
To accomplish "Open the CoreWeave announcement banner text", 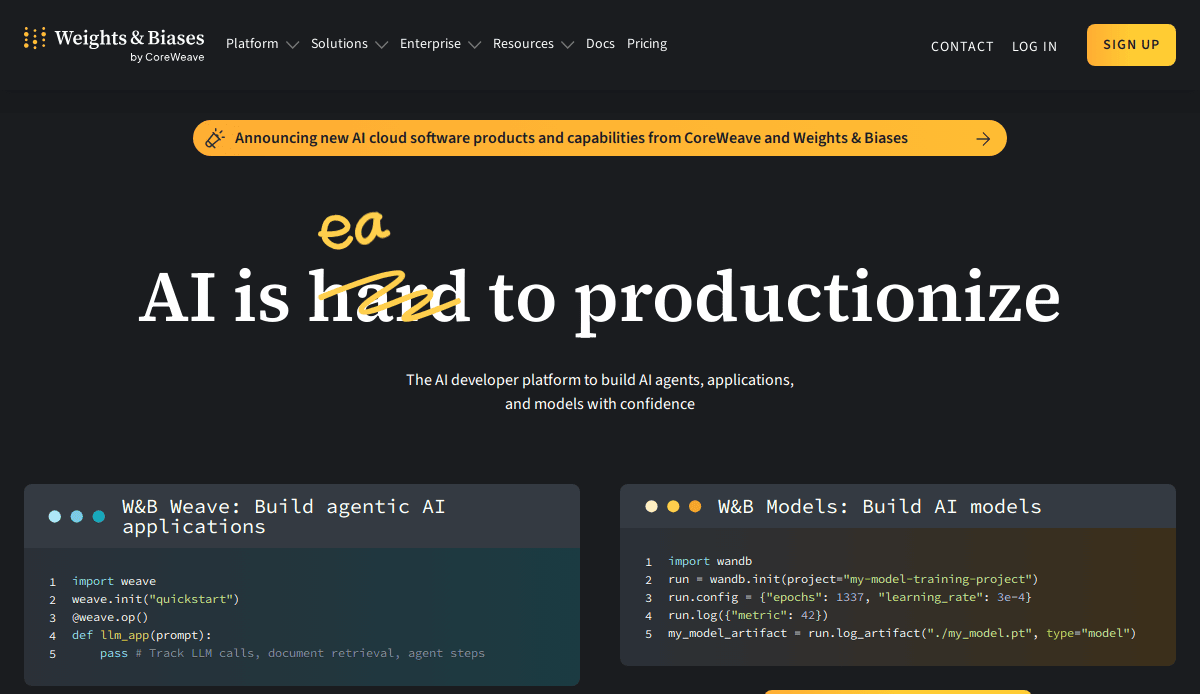I will click(571, 138).
